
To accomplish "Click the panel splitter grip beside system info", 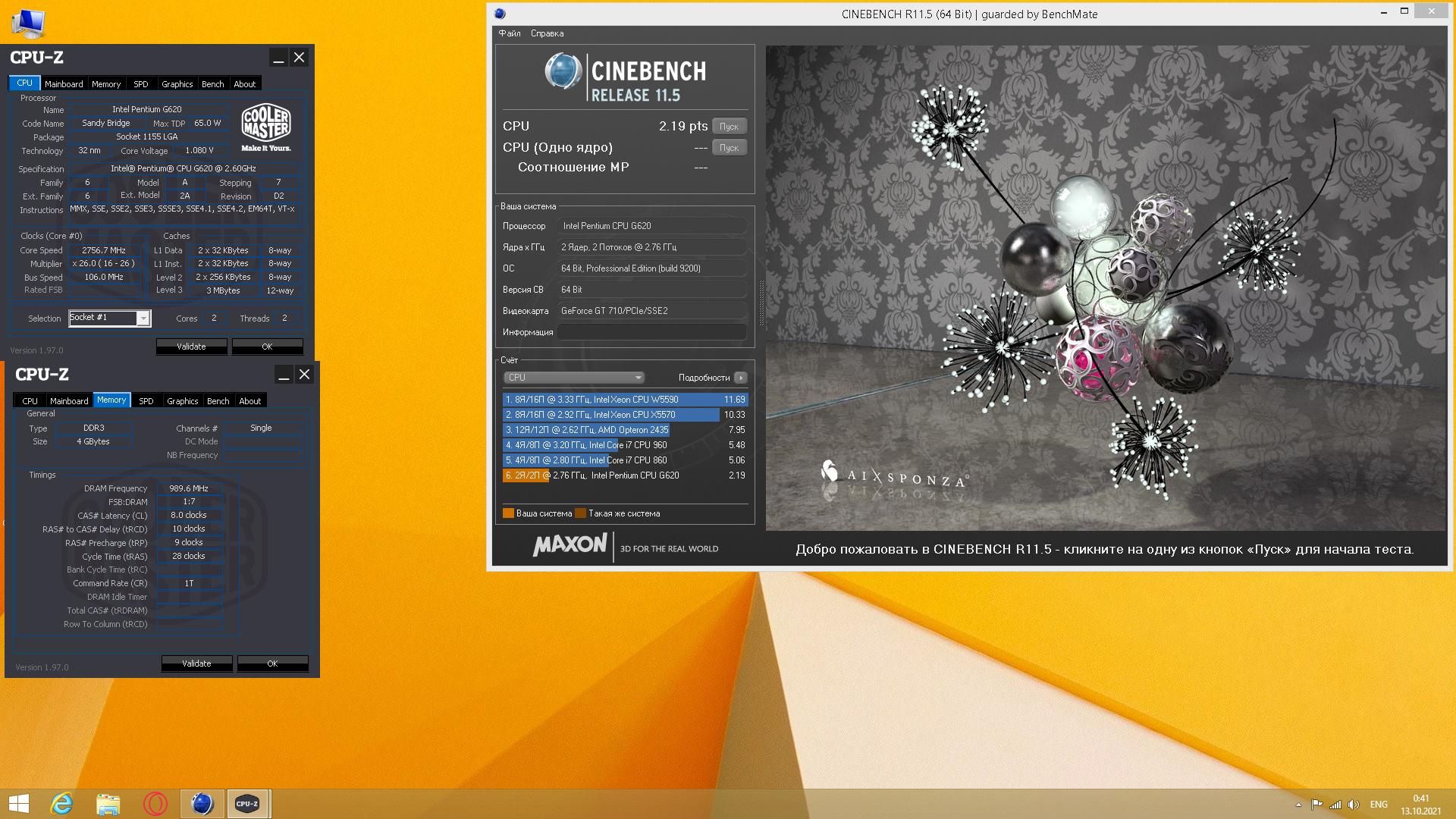I will click(x=761, y=303).
